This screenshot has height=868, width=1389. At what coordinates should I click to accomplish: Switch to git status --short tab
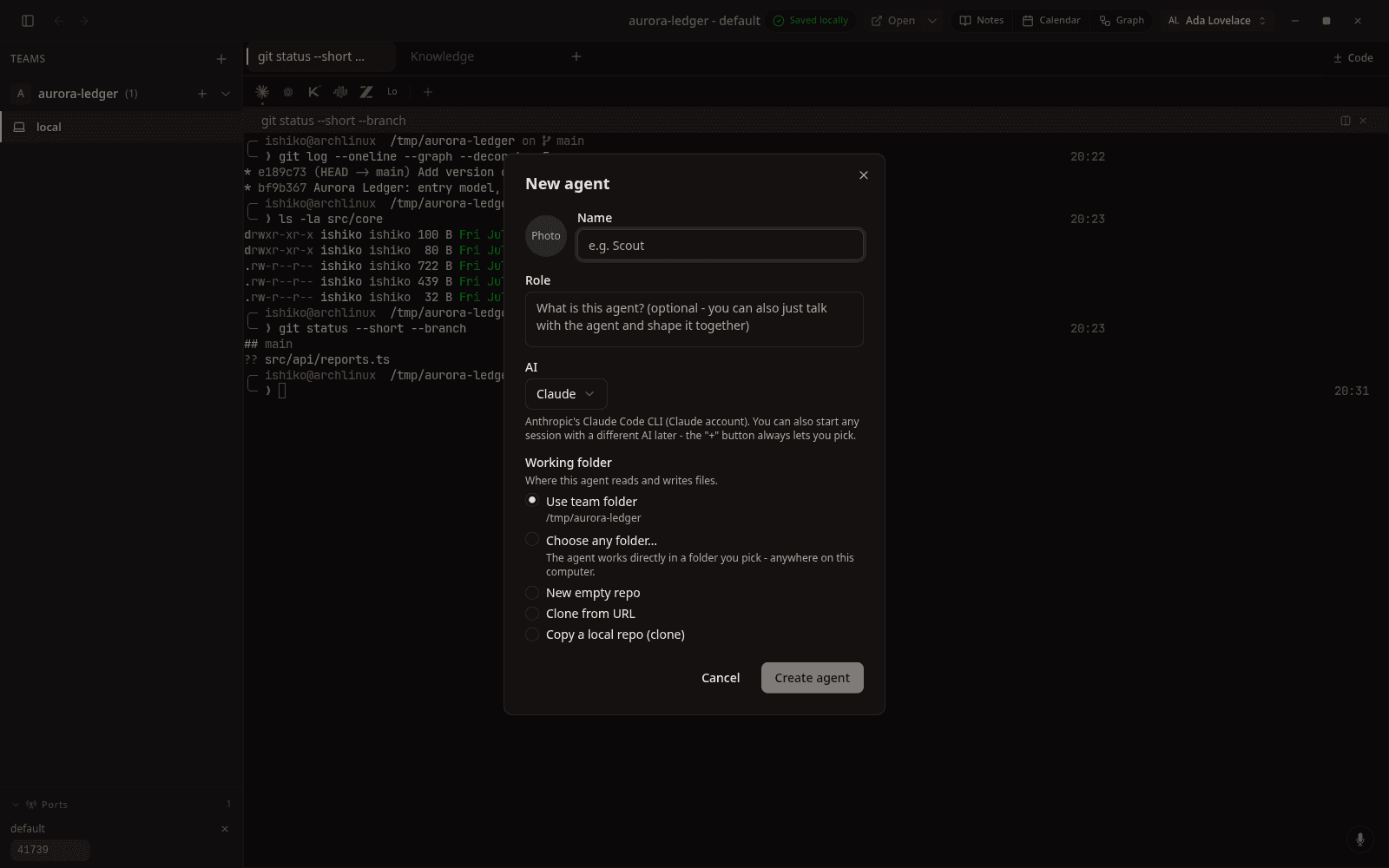[319, 56]
